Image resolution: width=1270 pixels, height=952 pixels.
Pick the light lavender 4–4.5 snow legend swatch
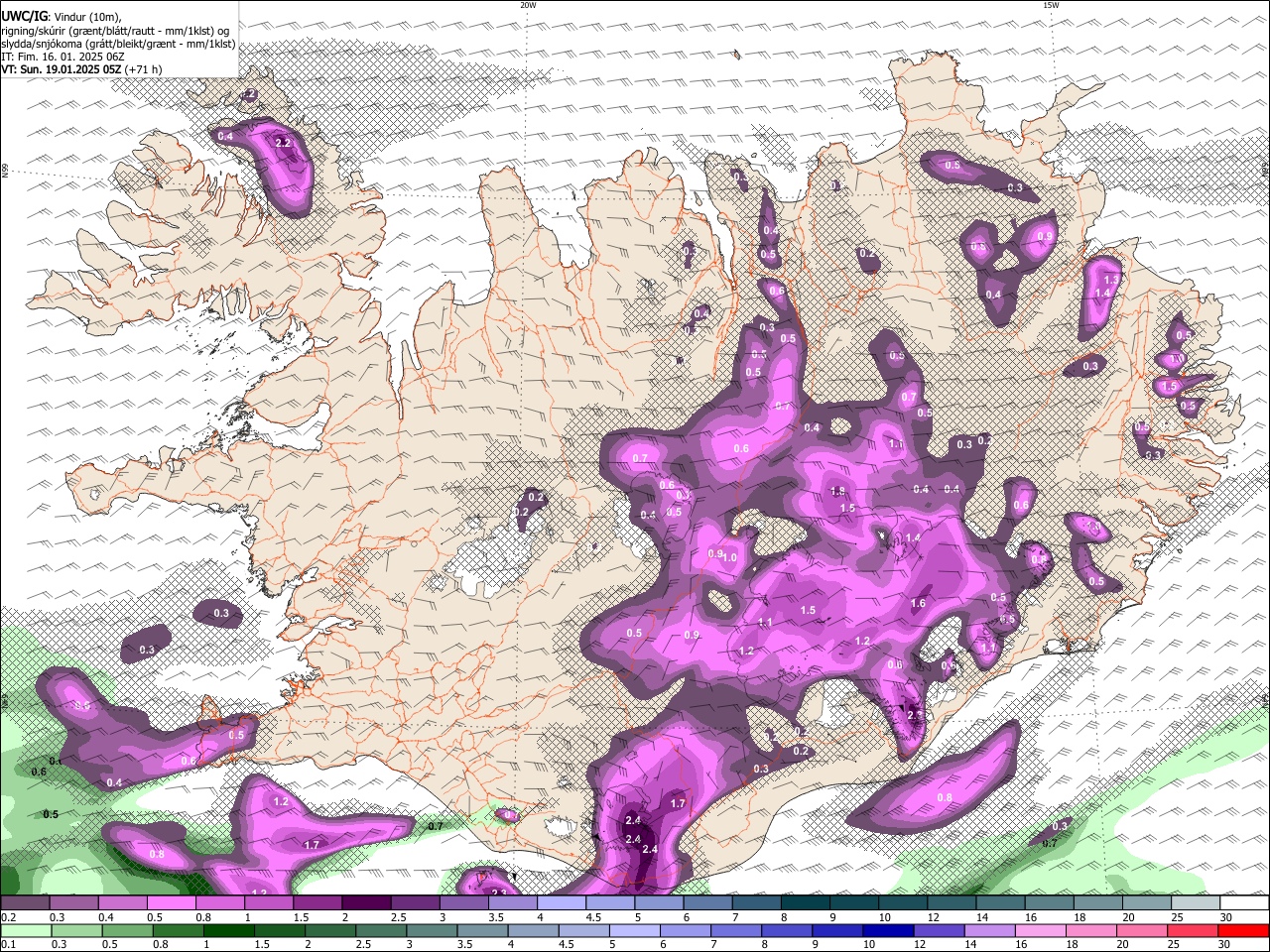click(562, 903)
